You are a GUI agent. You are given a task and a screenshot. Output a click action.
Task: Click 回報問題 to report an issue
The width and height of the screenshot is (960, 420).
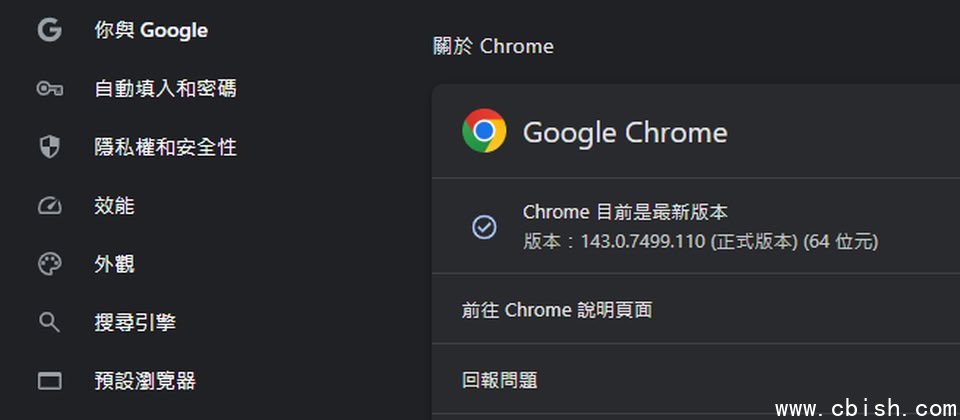pos(500,380)
